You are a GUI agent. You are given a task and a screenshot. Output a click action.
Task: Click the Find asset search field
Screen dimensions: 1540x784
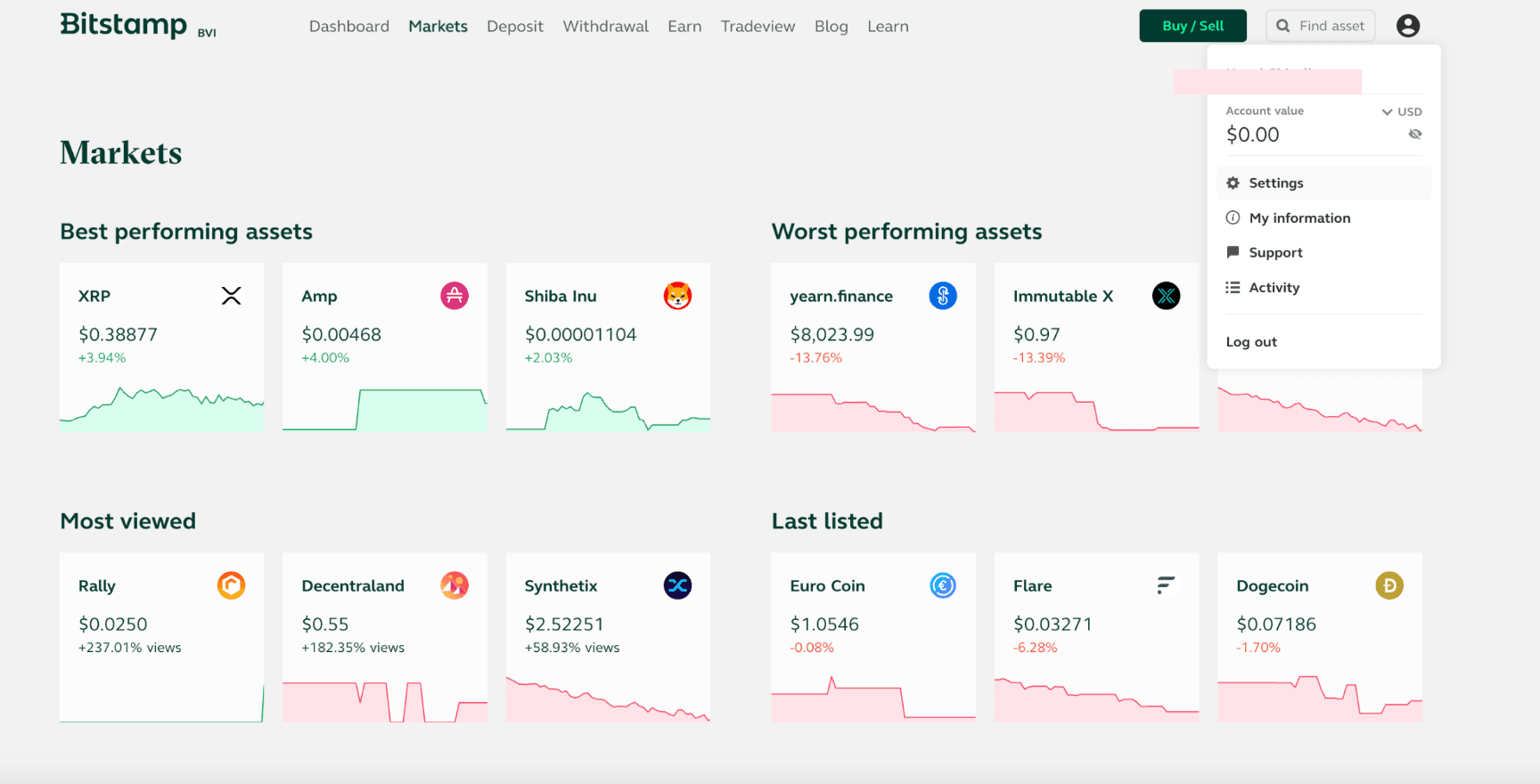pyautogui.click(x=1321, y=26)
